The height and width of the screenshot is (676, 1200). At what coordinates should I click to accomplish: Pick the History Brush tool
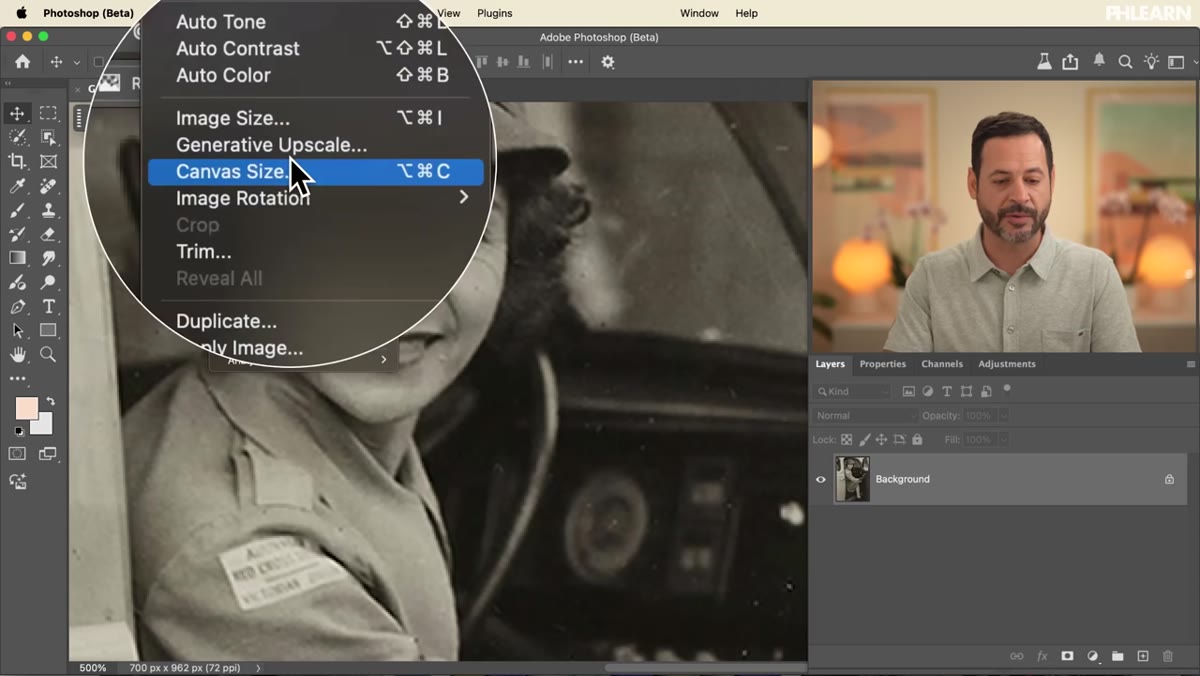17,234
